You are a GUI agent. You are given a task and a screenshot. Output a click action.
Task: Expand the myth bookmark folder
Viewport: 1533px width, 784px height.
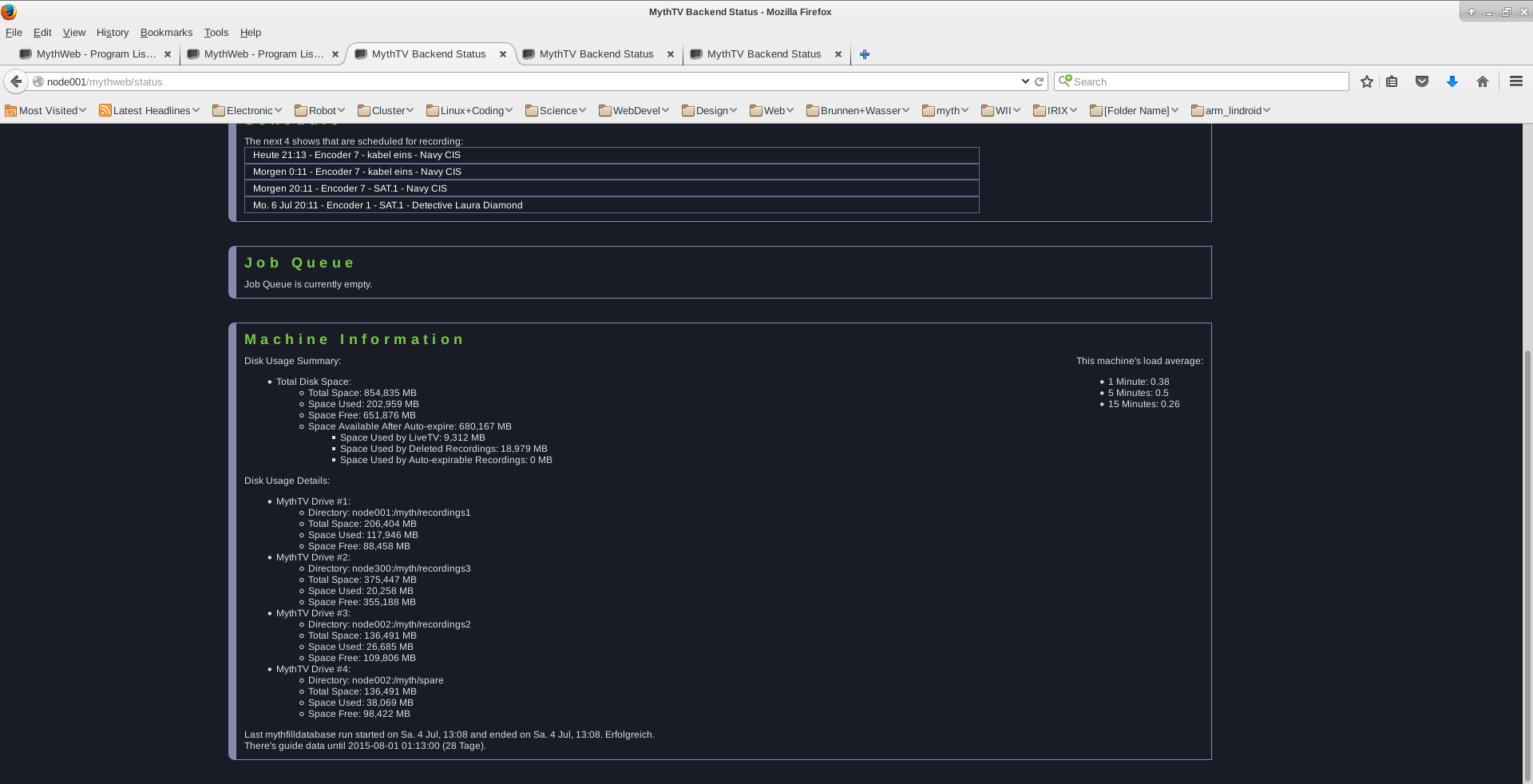(945, 111)
